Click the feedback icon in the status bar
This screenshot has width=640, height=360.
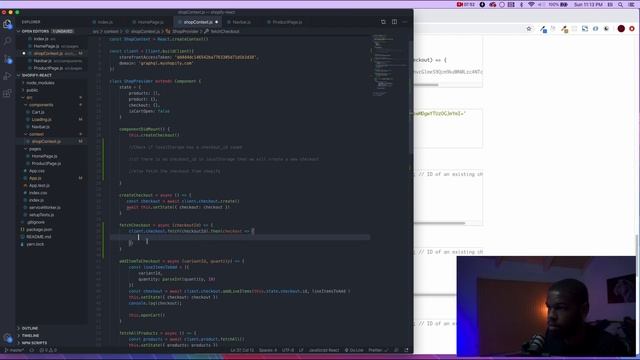[x=396, y=350]
